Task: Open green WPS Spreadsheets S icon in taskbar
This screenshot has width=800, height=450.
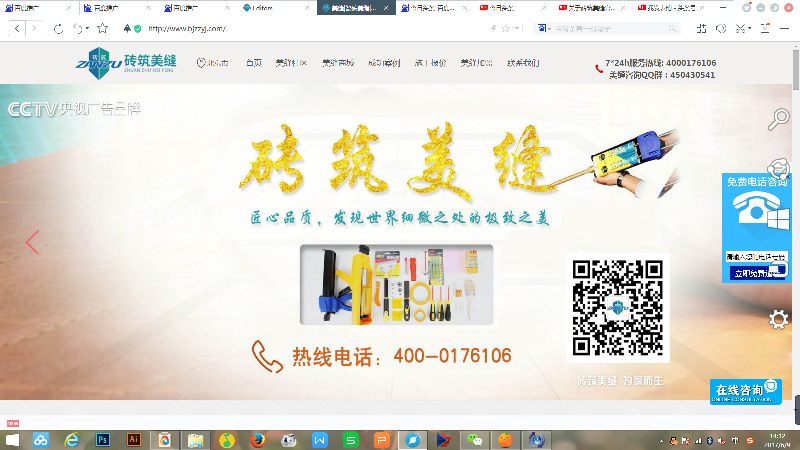Action: 351,440
